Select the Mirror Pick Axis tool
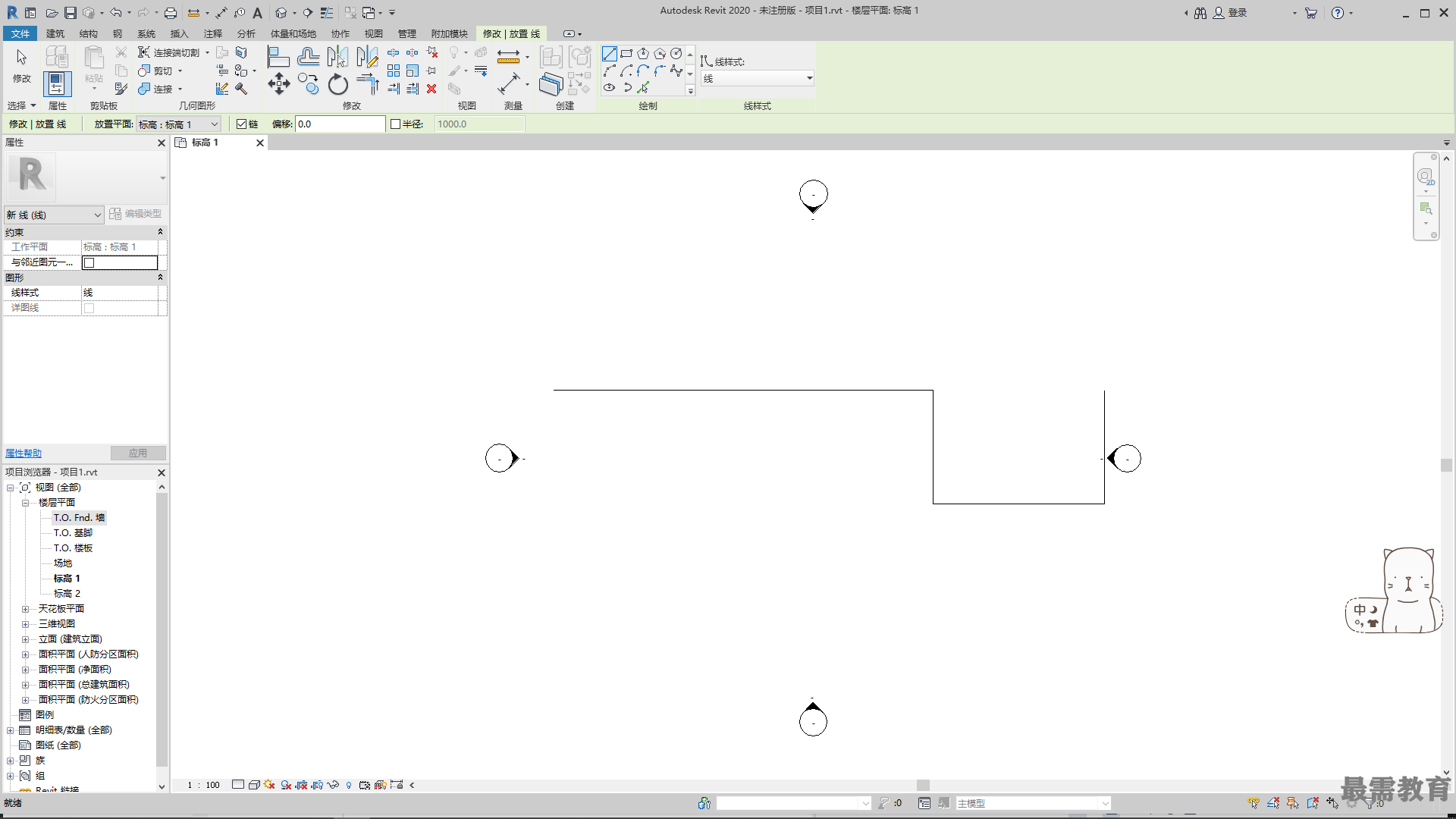 click(x=337, y=57)
